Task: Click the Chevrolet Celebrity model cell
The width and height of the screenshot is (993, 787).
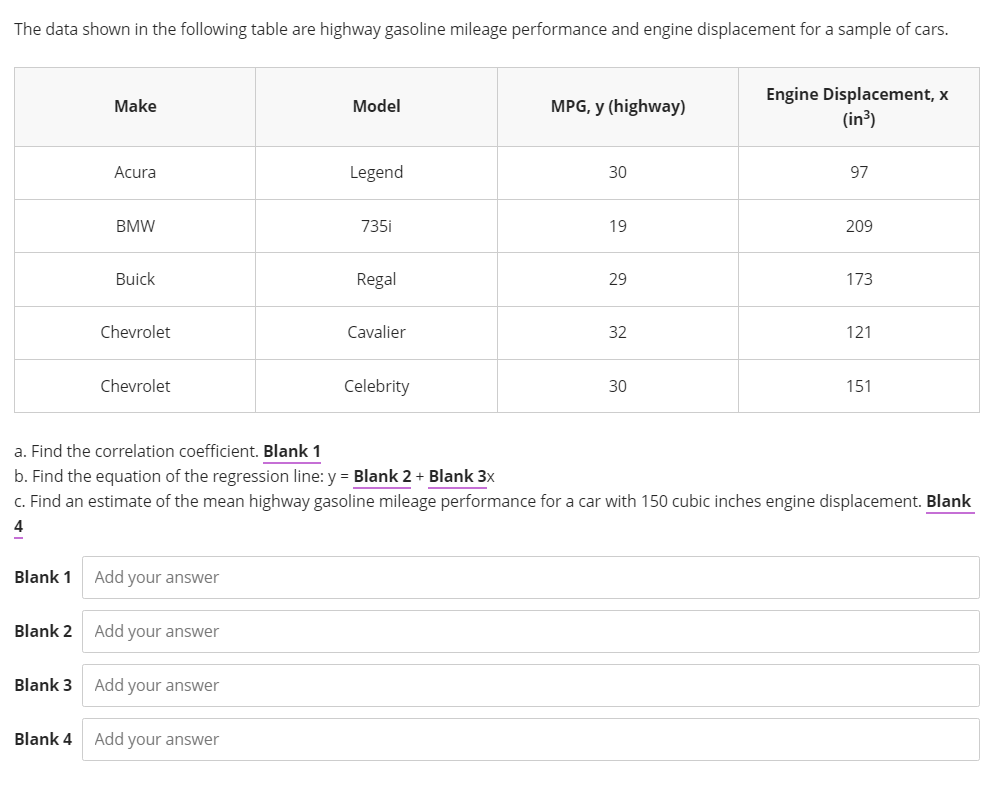Action: (376, 385)
